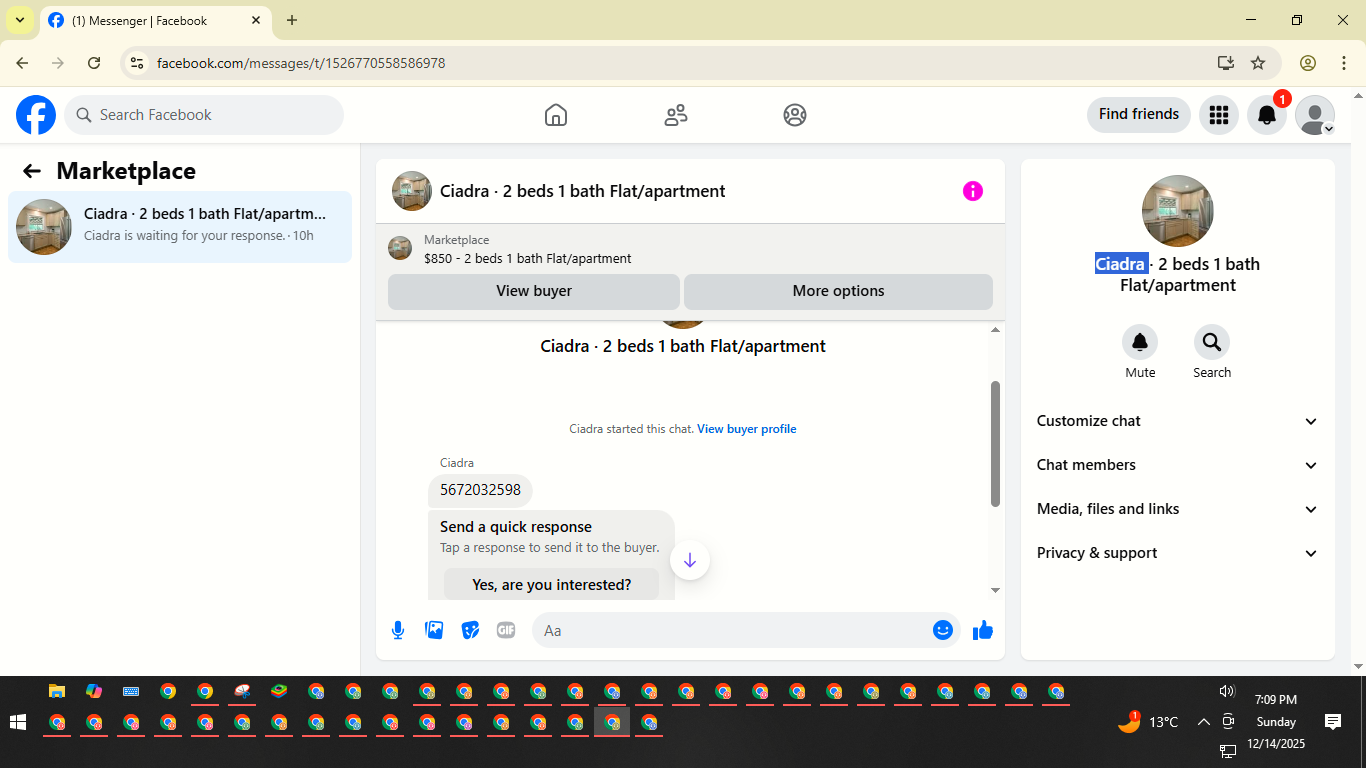The width and height of the screenshot is (1366, 768).
Task: Open Chrome's three-dot menu
Action: (1344, 63)
